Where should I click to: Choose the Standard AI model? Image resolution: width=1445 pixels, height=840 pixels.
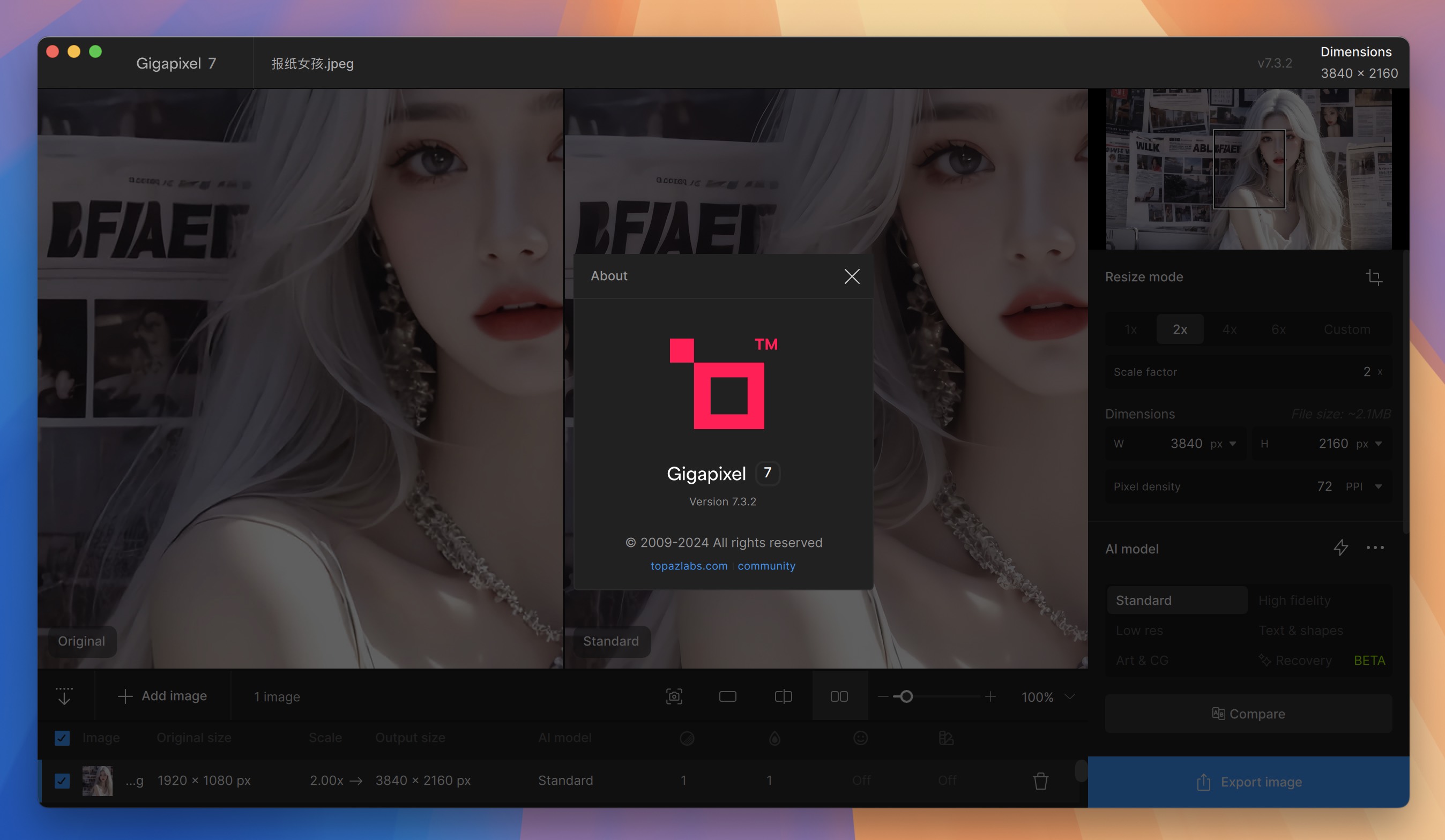pos(1177,600)
